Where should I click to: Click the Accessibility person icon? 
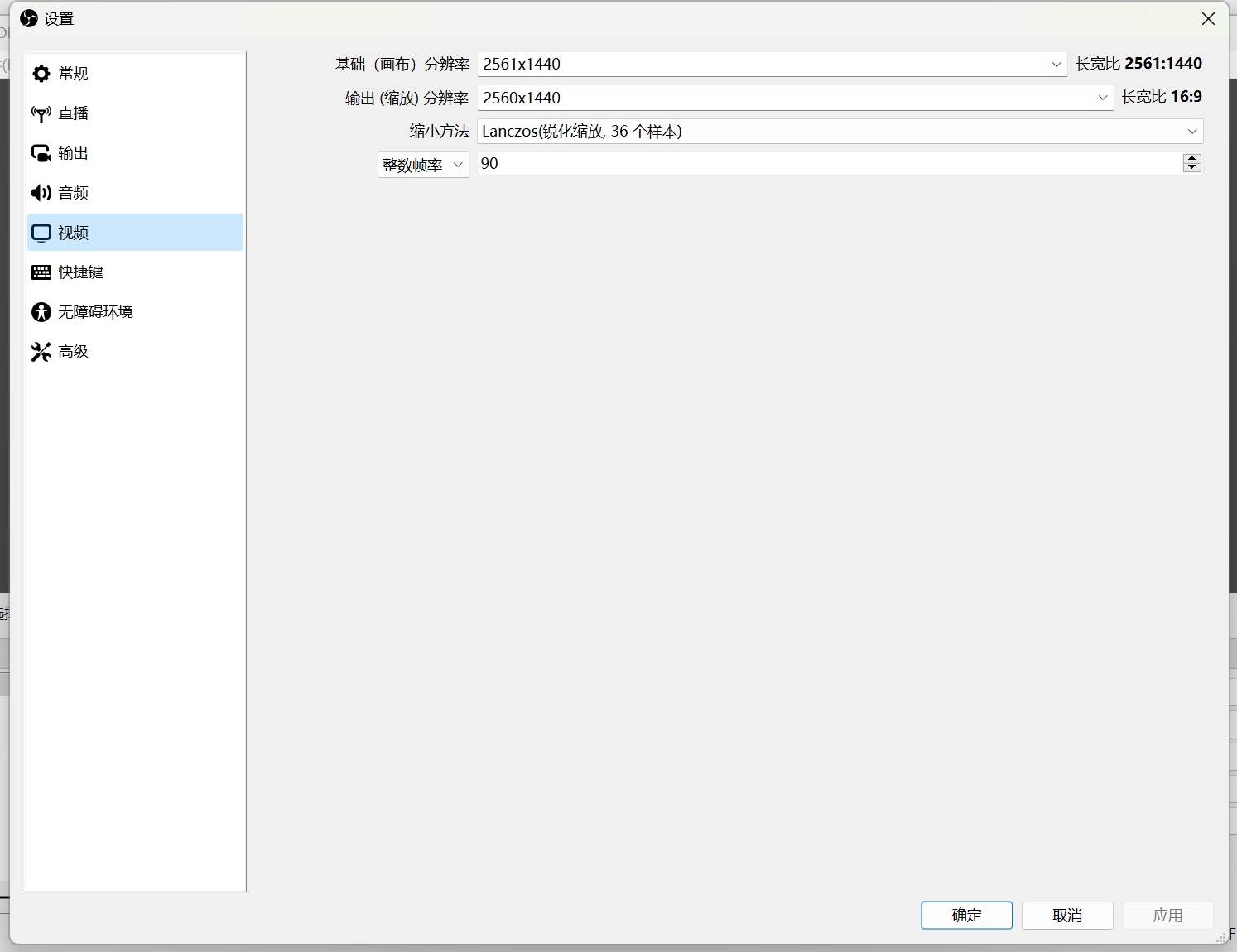(41, 312)
